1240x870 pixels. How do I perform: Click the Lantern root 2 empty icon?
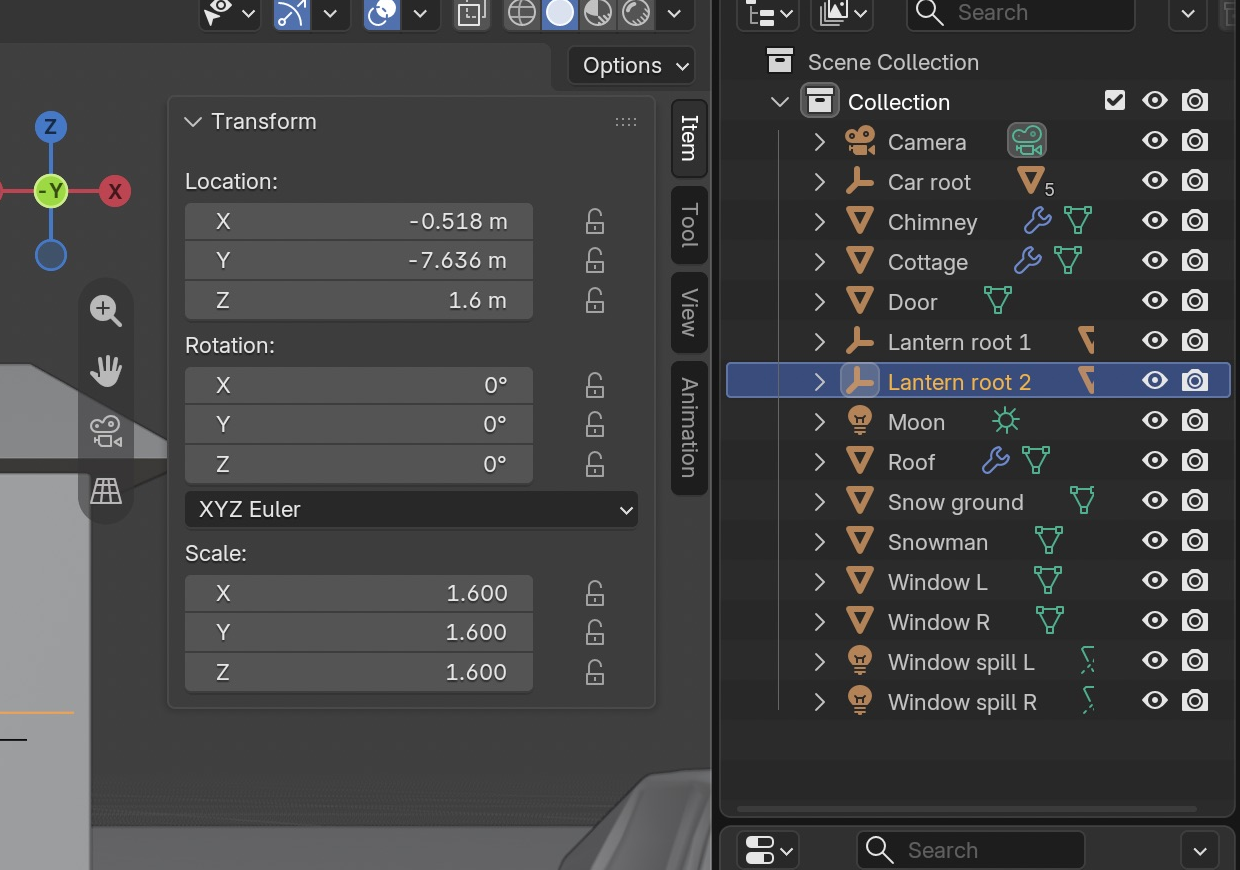pyautogui.click(x=859, y=381)
